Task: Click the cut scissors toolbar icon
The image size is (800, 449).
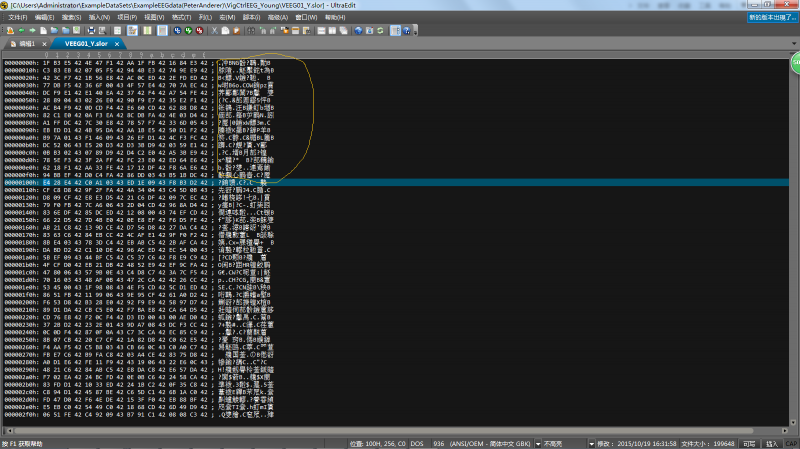Action: 214,31
